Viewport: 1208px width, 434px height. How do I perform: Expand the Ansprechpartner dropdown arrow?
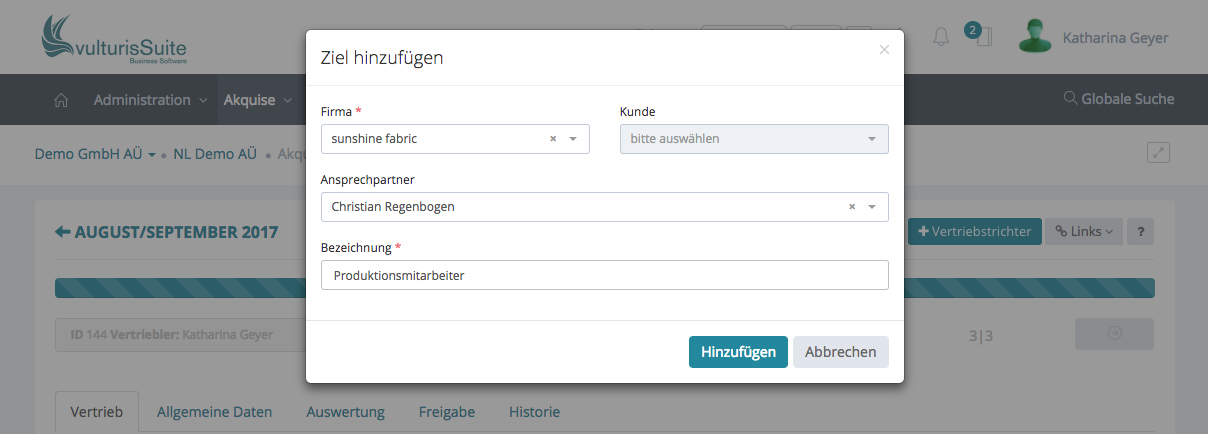click(872, 207)
